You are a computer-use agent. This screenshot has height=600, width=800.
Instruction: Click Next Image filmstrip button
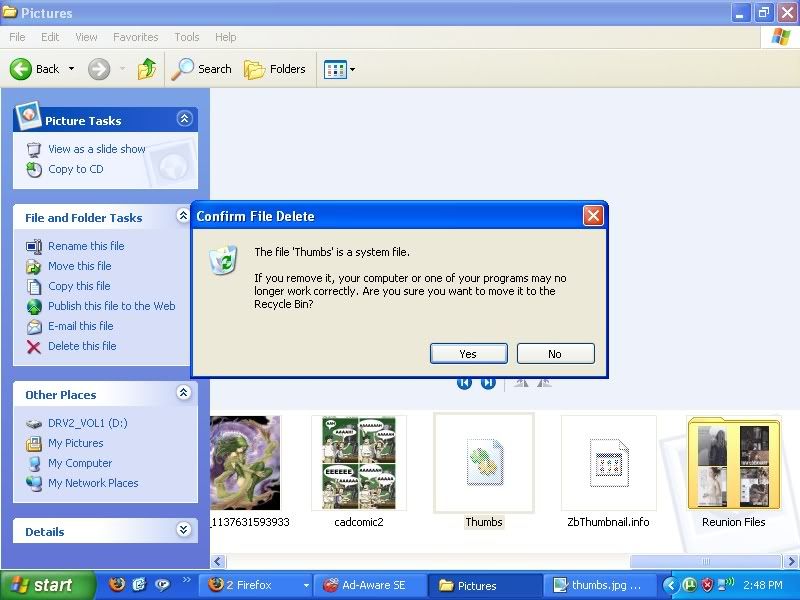pyautogui.click(x=488, y=383)
